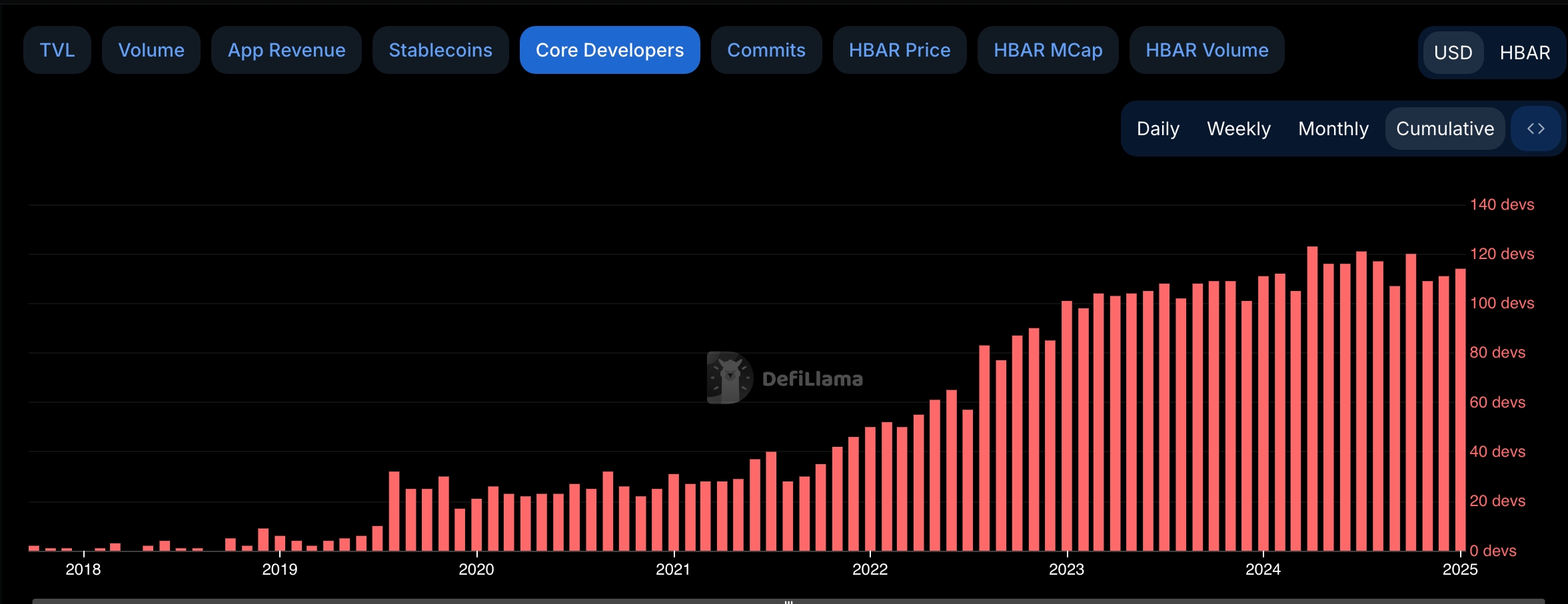
Task: Click the embed chart code icon
Action: point(1535,128)
